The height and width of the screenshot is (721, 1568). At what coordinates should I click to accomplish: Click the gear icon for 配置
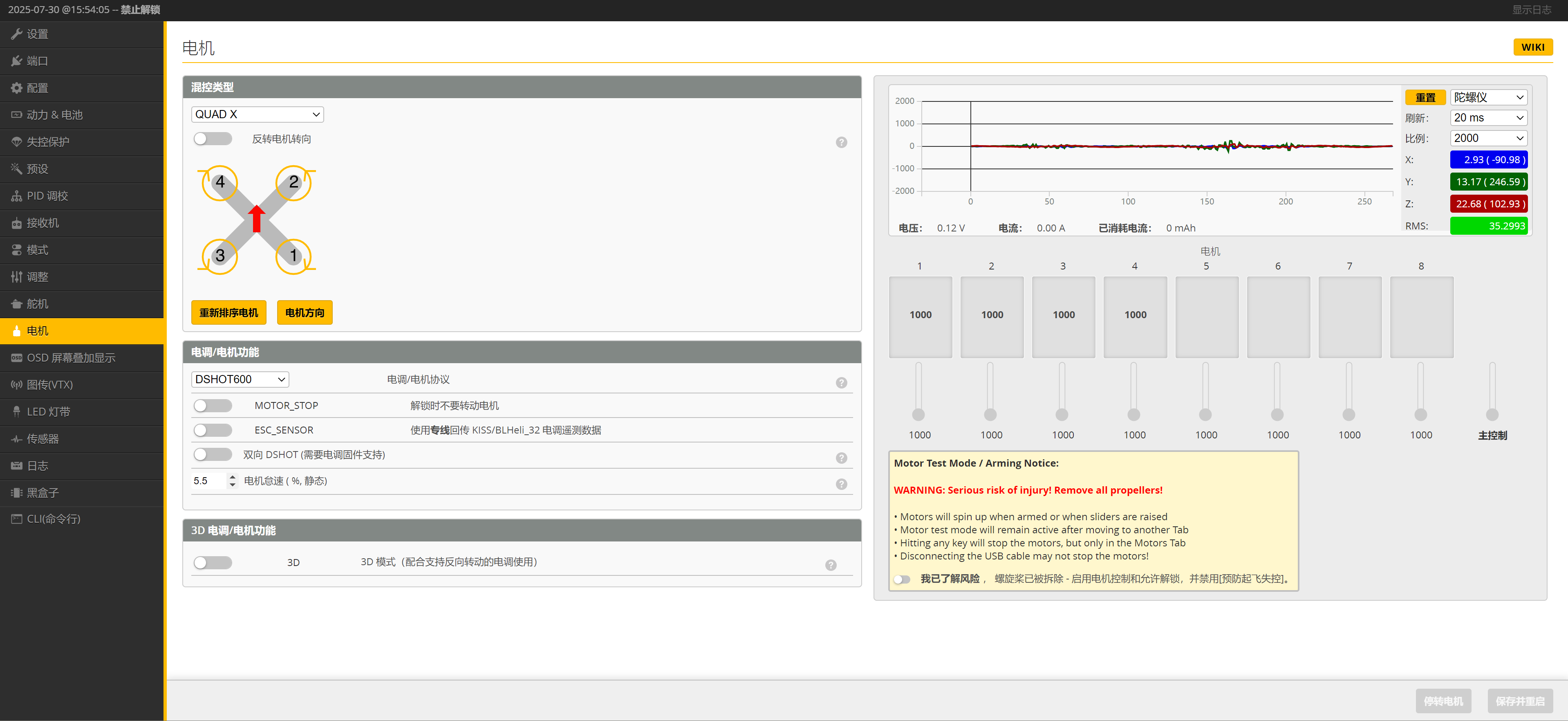(16, 88)
